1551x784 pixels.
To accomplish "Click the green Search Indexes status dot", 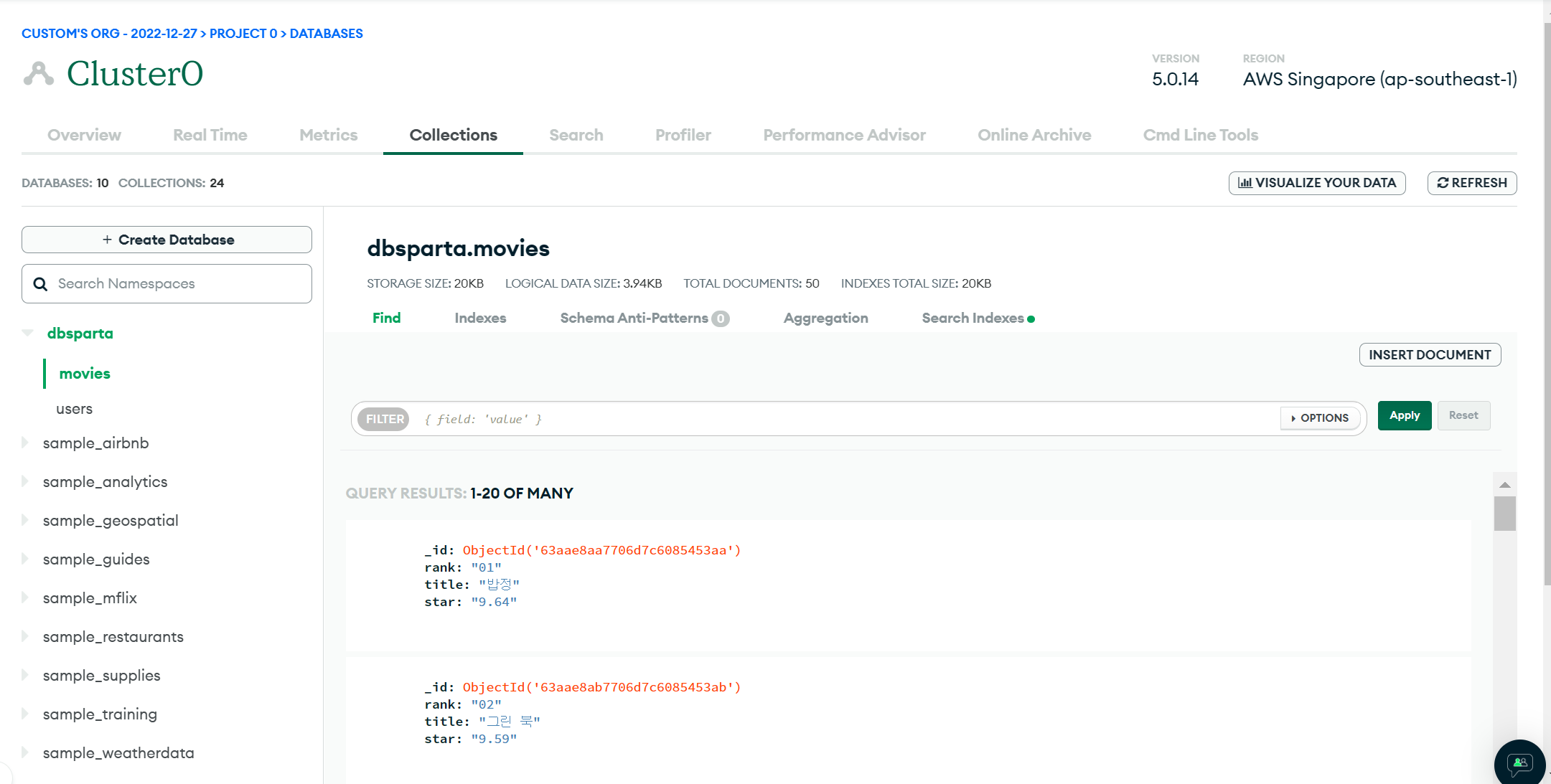I will click(x=1031, y=319).
